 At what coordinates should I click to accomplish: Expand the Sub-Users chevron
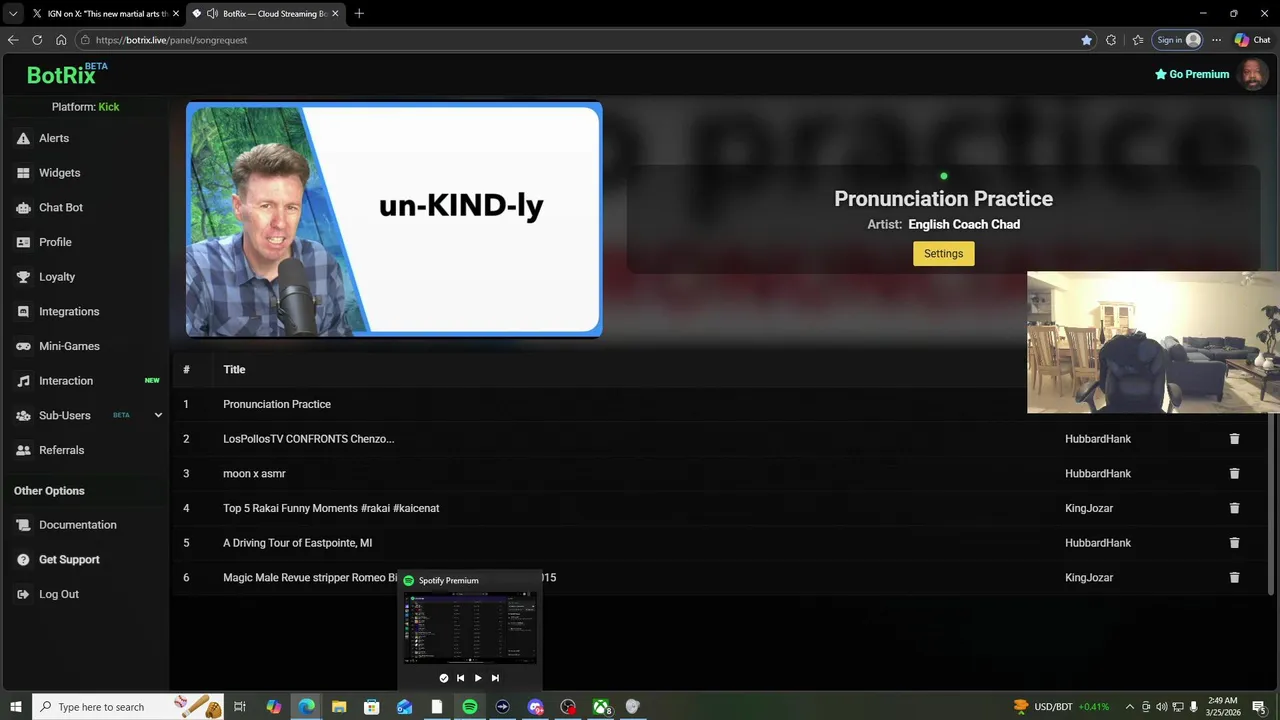pos(158,415)
